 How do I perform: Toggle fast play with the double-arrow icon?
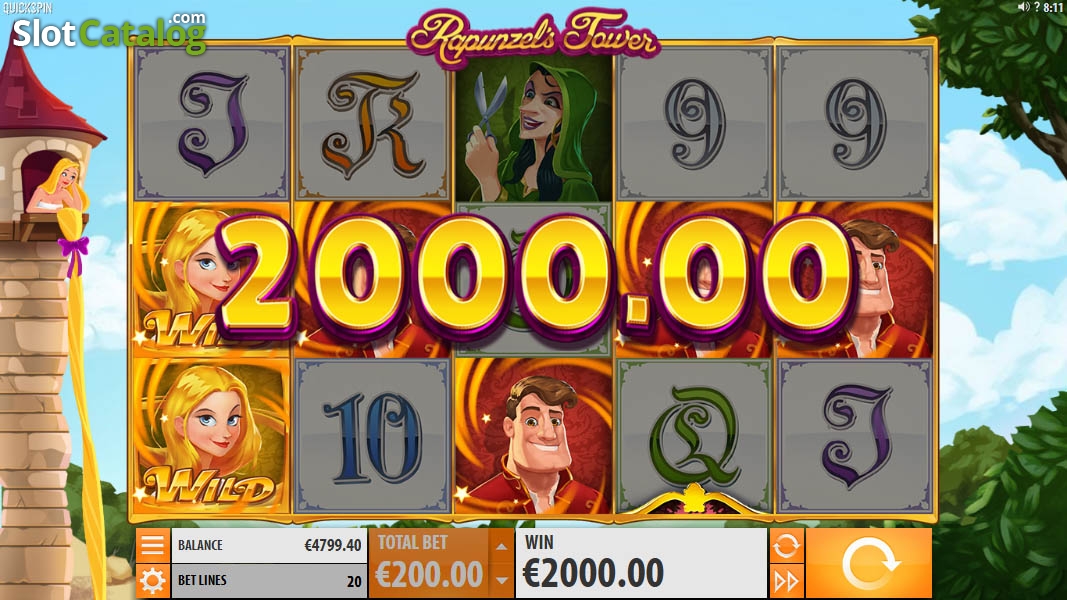coord(786,581)
